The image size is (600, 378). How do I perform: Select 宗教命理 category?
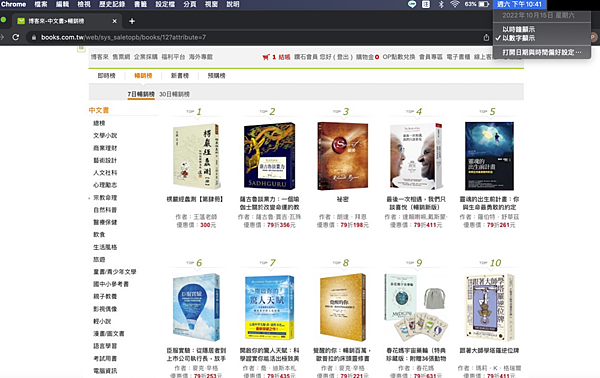coord(105,198)
